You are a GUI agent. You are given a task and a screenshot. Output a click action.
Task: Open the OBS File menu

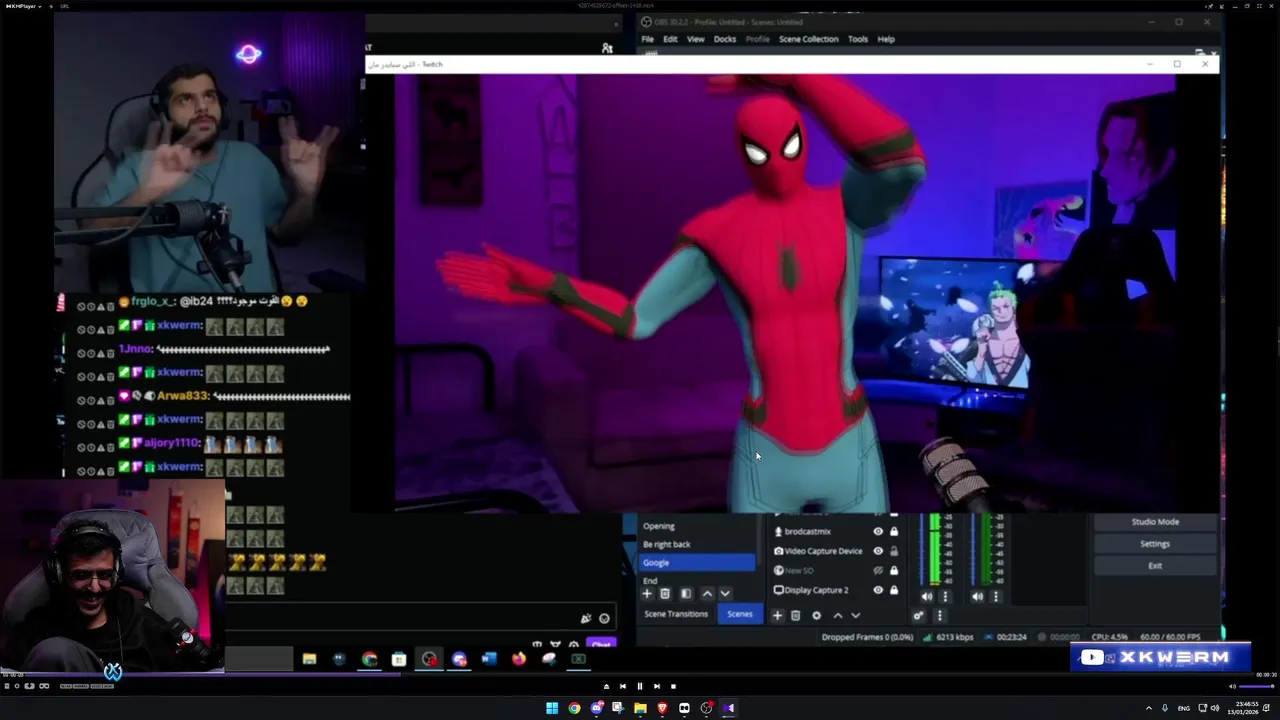[x=647, y=39]
